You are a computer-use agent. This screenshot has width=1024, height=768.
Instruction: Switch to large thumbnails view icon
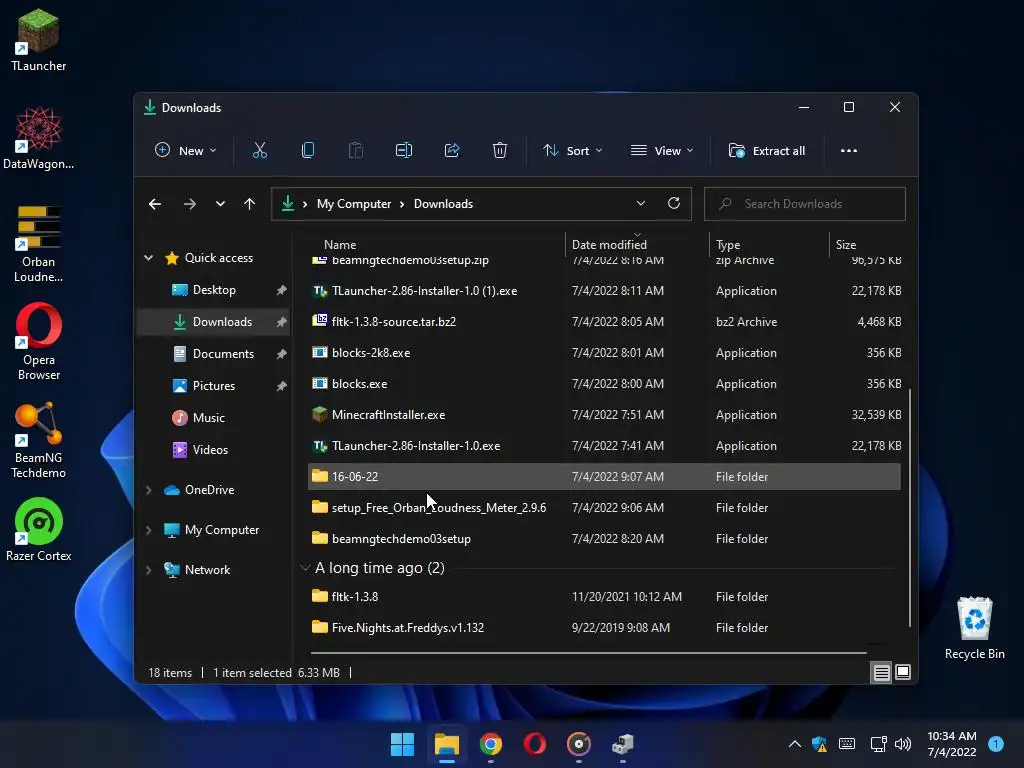(903, 672)
